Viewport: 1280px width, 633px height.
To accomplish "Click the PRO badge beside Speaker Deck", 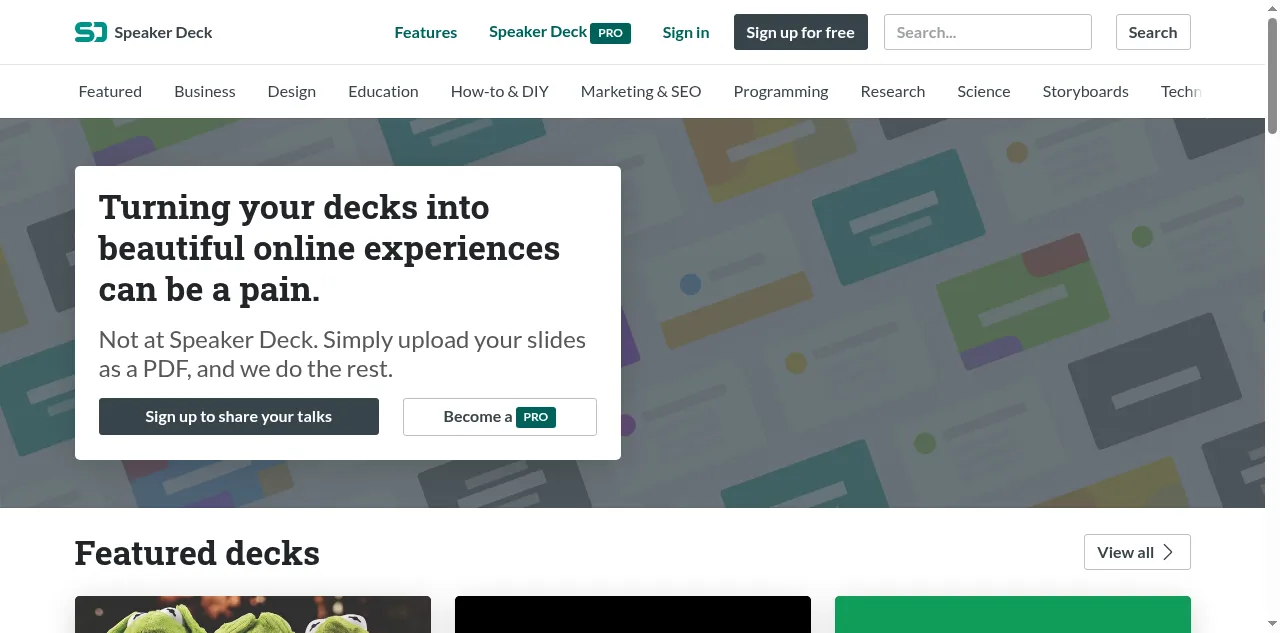I will click(610, 32).
